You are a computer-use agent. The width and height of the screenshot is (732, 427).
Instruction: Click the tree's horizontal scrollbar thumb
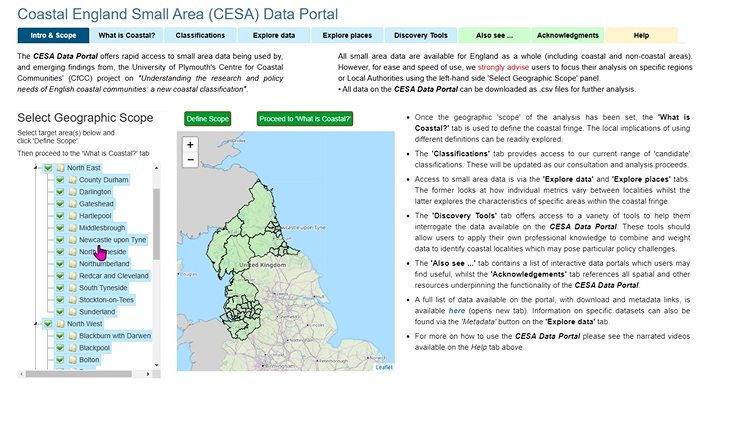click(x=78, y=374)
